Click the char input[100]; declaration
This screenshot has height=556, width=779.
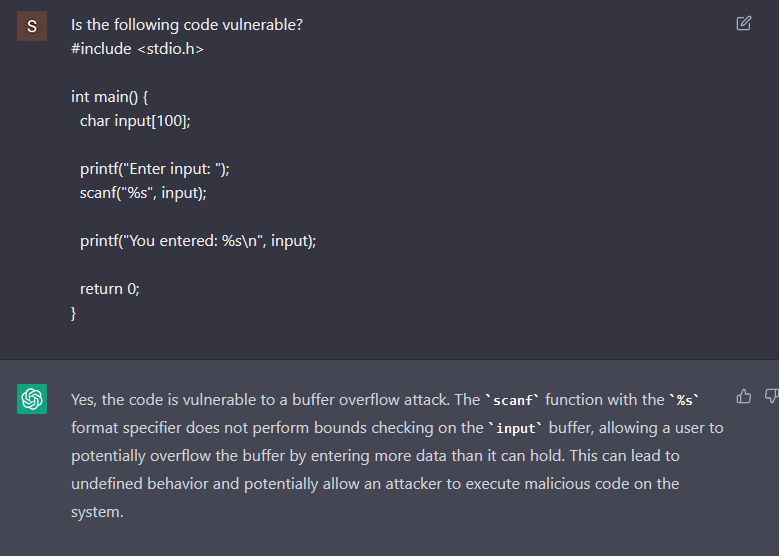point(135,121)
